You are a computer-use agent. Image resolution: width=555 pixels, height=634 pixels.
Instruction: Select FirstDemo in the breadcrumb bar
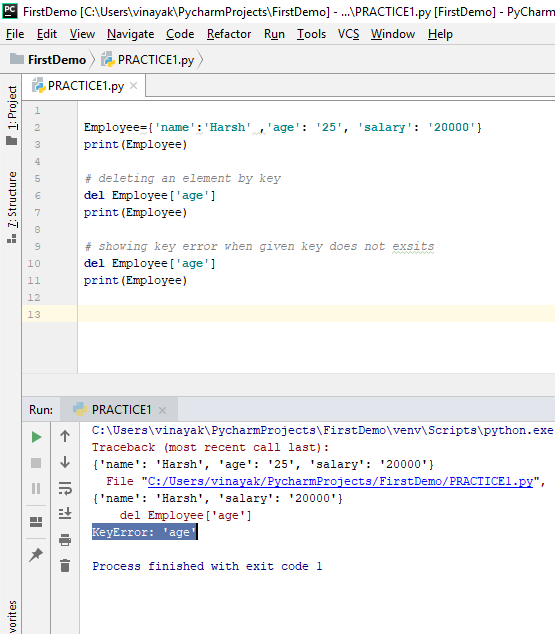[57, 60]
